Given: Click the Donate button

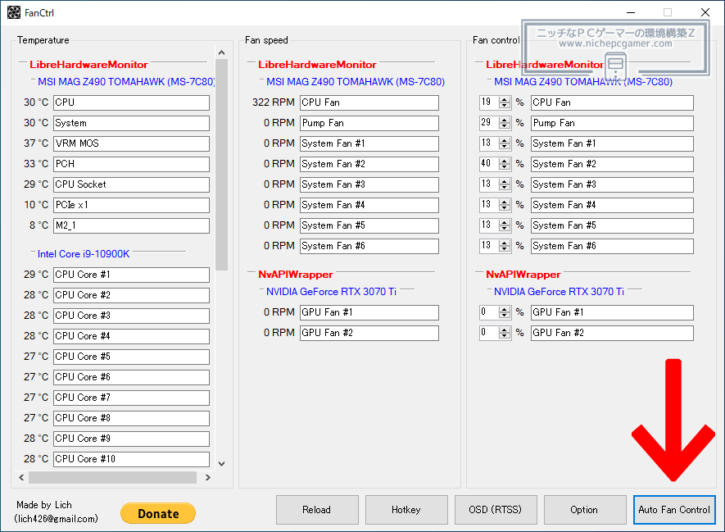Looking at the screenshot, I should 157,513.
